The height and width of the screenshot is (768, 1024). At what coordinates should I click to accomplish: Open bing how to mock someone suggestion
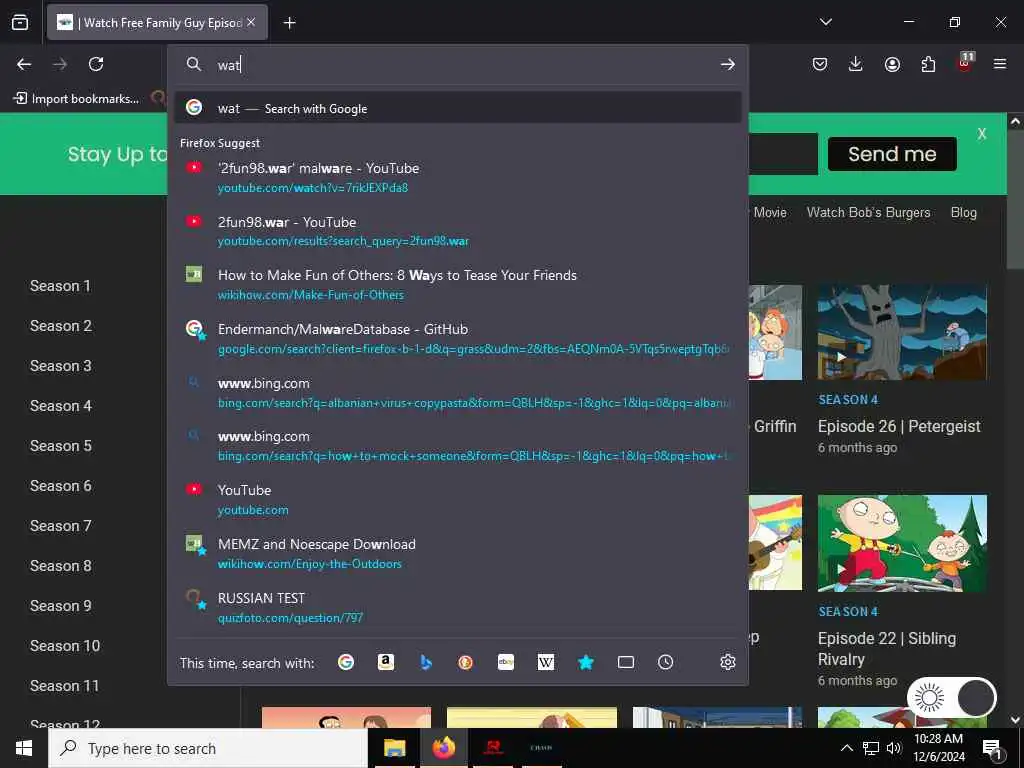(457, 445)
